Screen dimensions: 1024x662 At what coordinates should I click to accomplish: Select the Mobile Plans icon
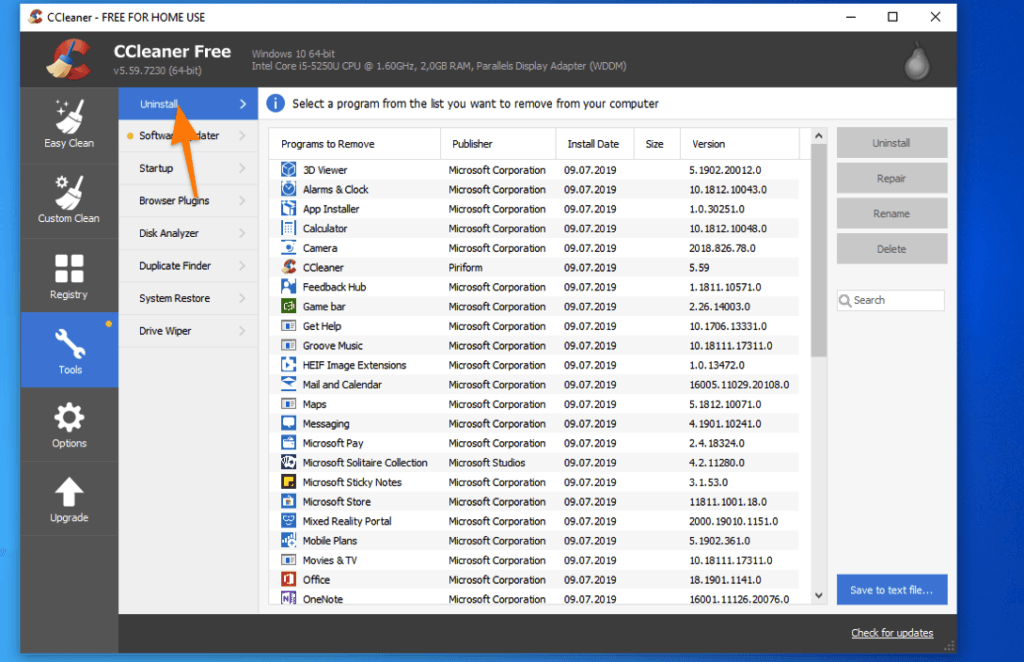(289, 541)
